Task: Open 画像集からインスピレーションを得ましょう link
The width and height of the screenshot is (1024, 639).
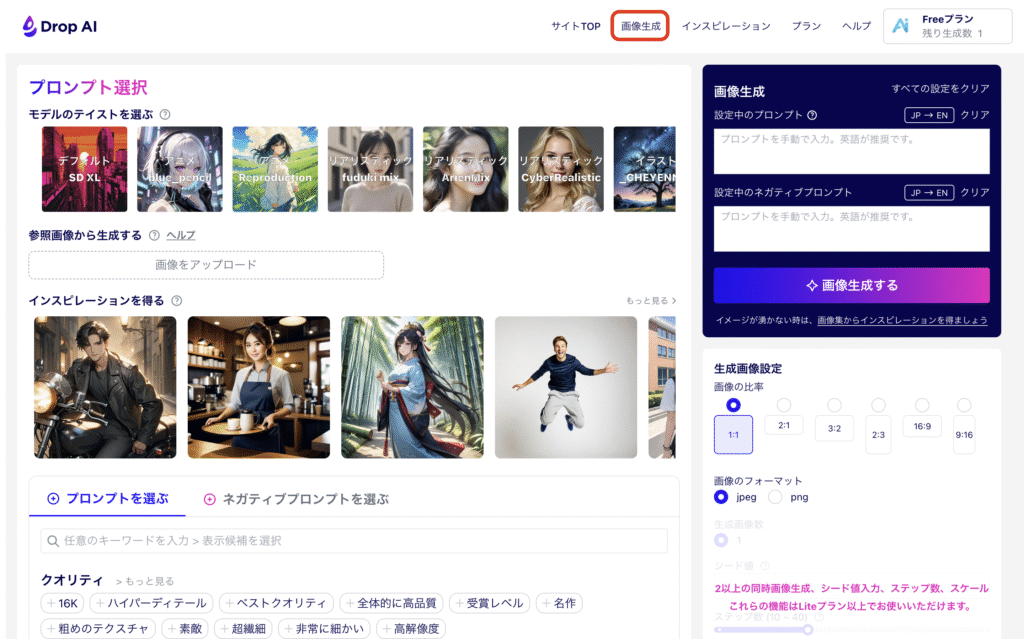Action: click(x=903, y=320)
